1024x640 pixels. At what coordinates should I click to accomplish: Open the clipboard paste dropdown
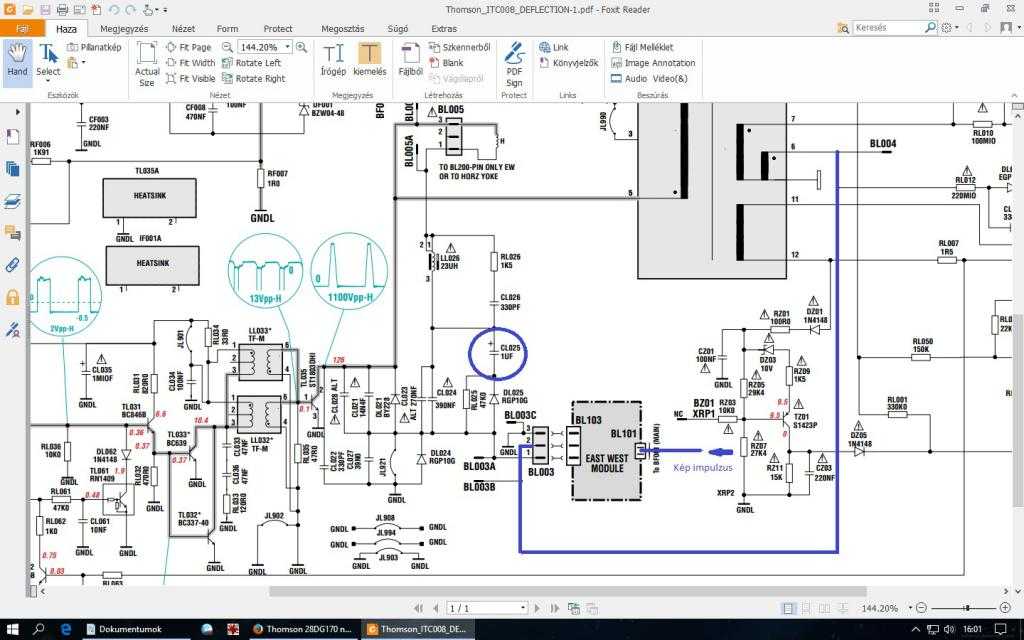[x=84, y=63]
